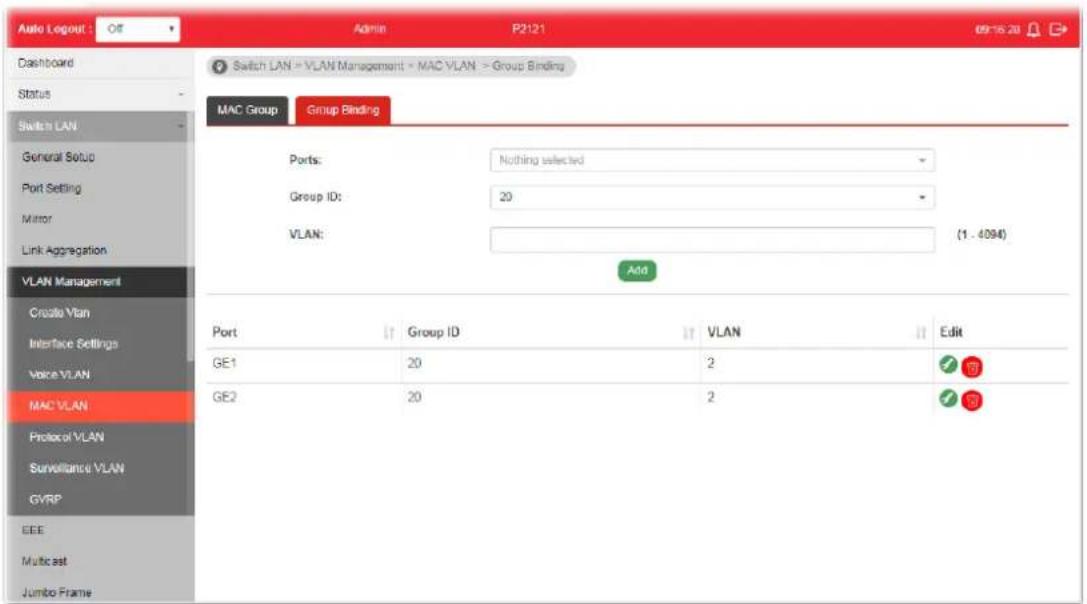The width and height of the screenshot is (1087, 604).
Task: Click Group ID 20 in GE1 row
Action: click(415, 363)
